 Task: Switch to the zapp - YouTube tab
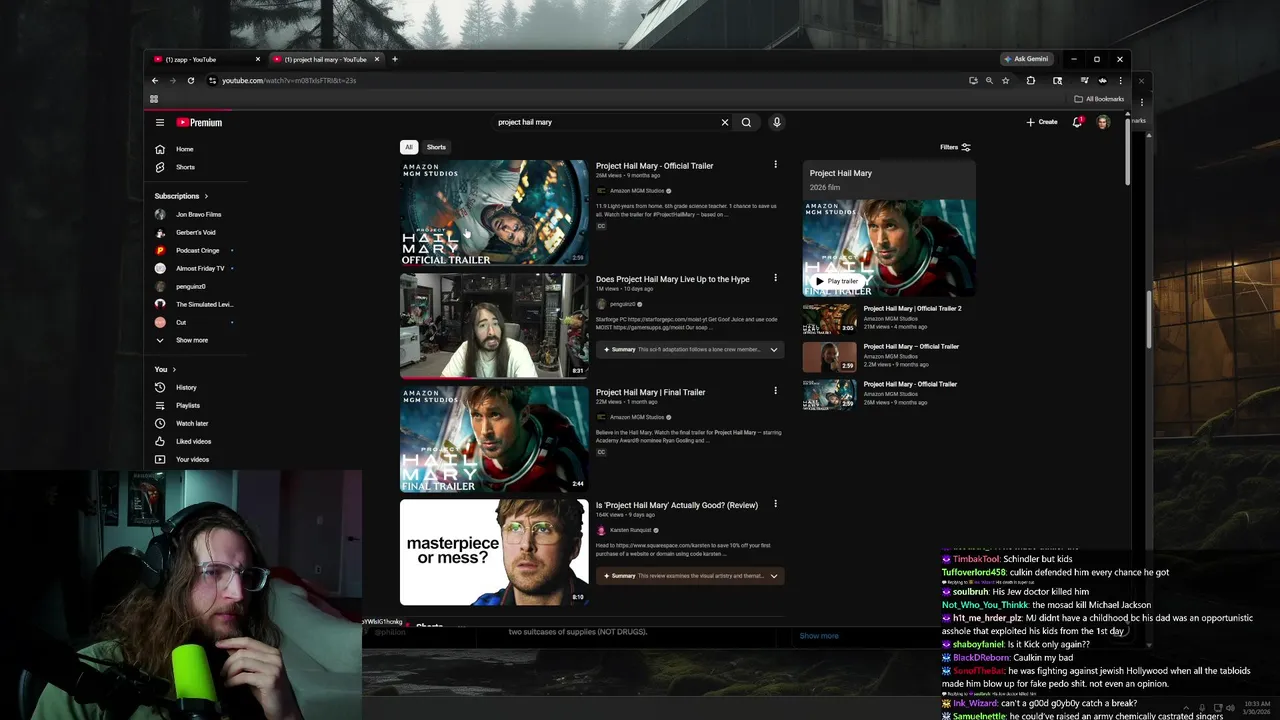coord(205,59)
